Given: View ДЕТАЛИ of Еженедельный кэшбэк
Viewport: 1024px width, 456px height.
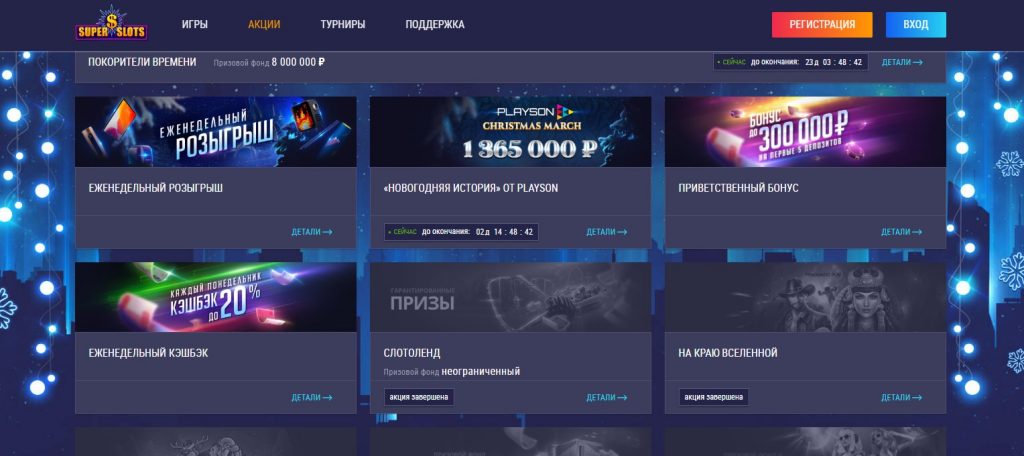Looking at the screenshot, I should coord(312,397).
